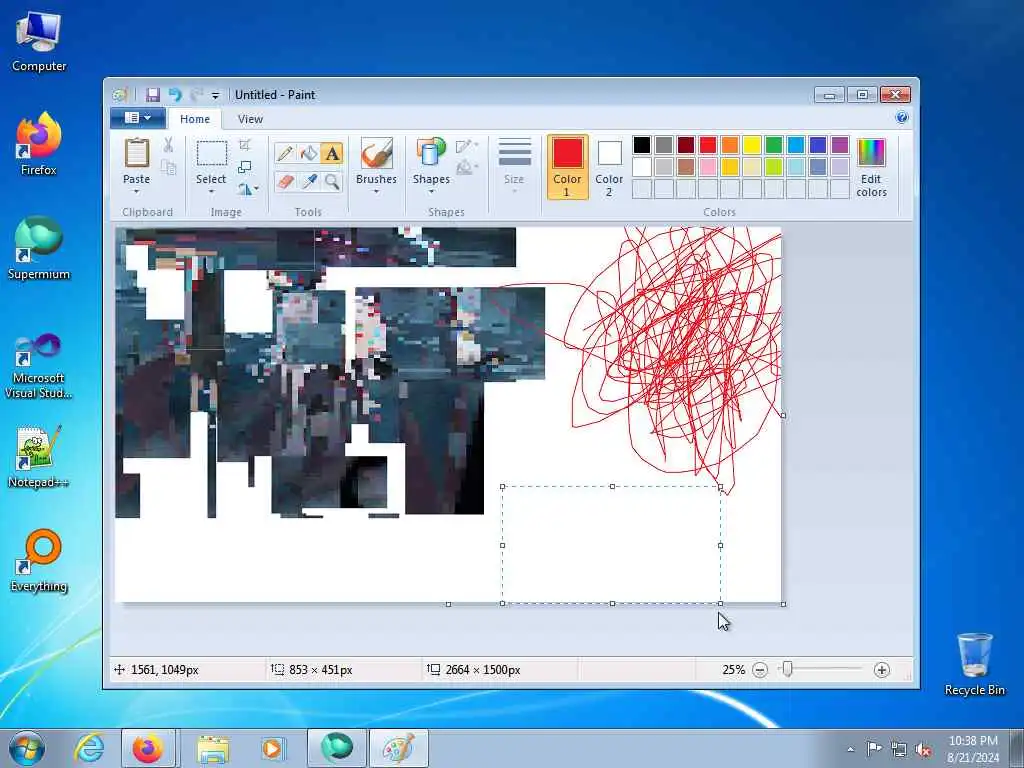Open the shape Fill dropdown

coord(467,168)
